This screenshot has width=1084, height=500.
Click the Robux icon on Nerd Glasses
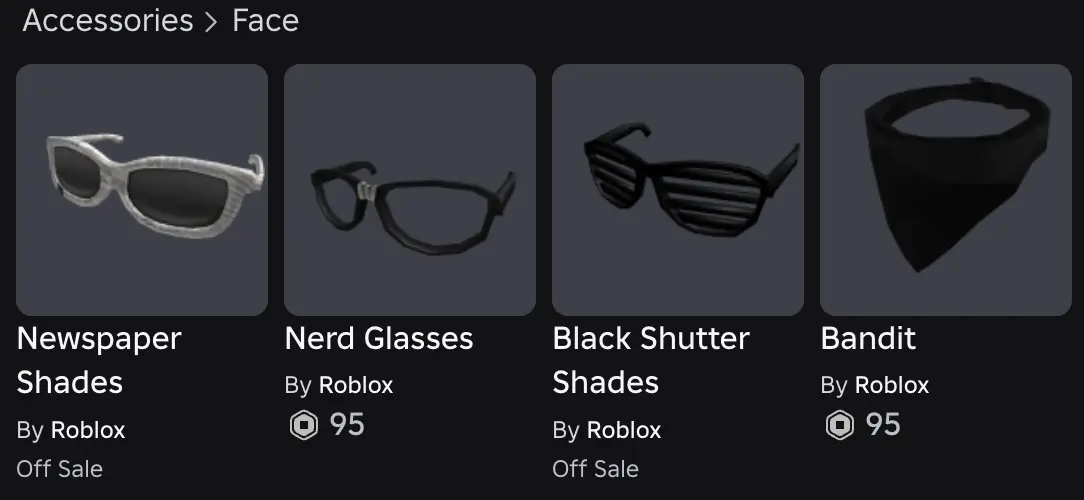[x=303, y=426]
